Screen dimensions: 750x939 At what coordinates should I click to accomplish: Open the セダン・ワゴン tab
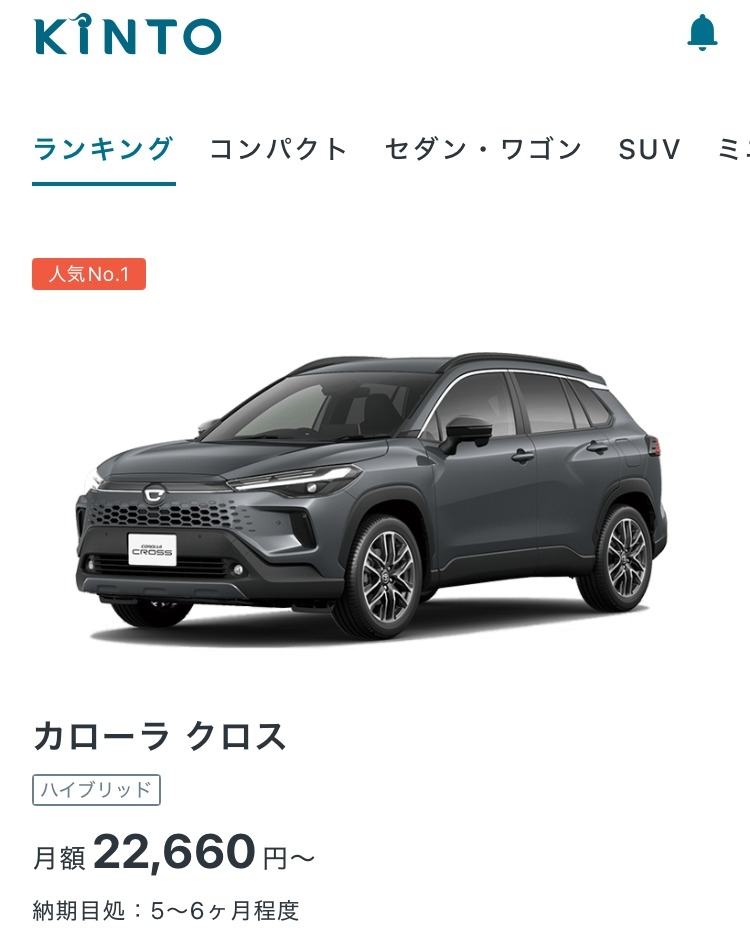pyautogui.click(x=483, y=149)
